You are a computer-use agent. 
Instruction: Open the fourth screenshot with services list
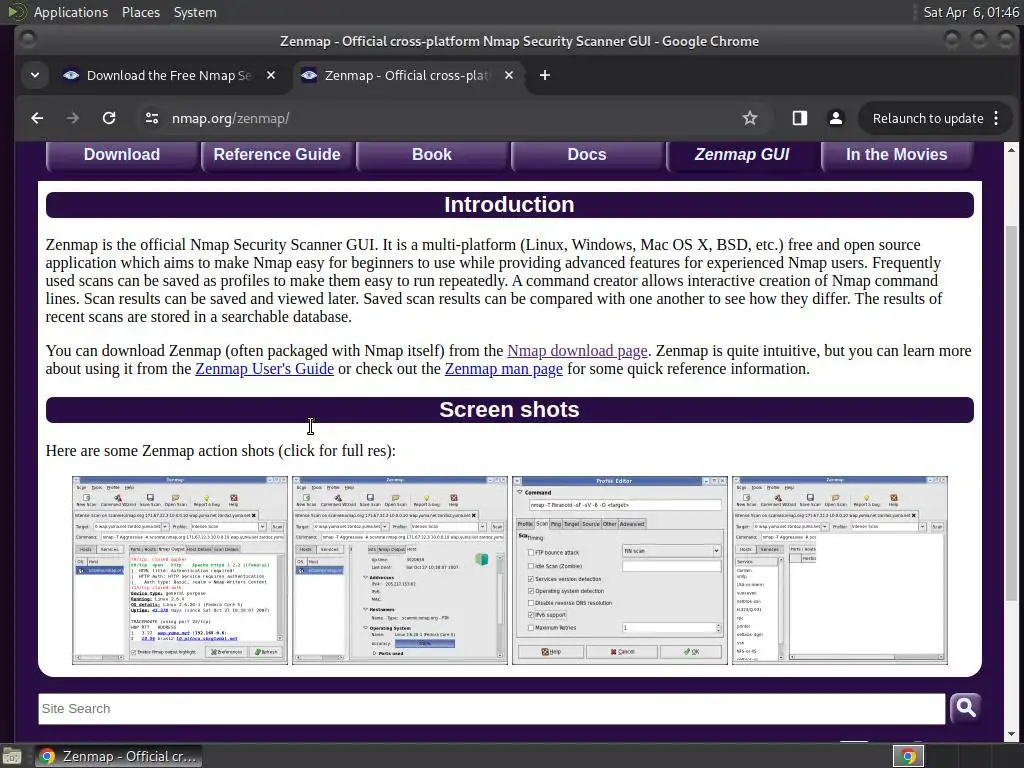coord(840,570)
